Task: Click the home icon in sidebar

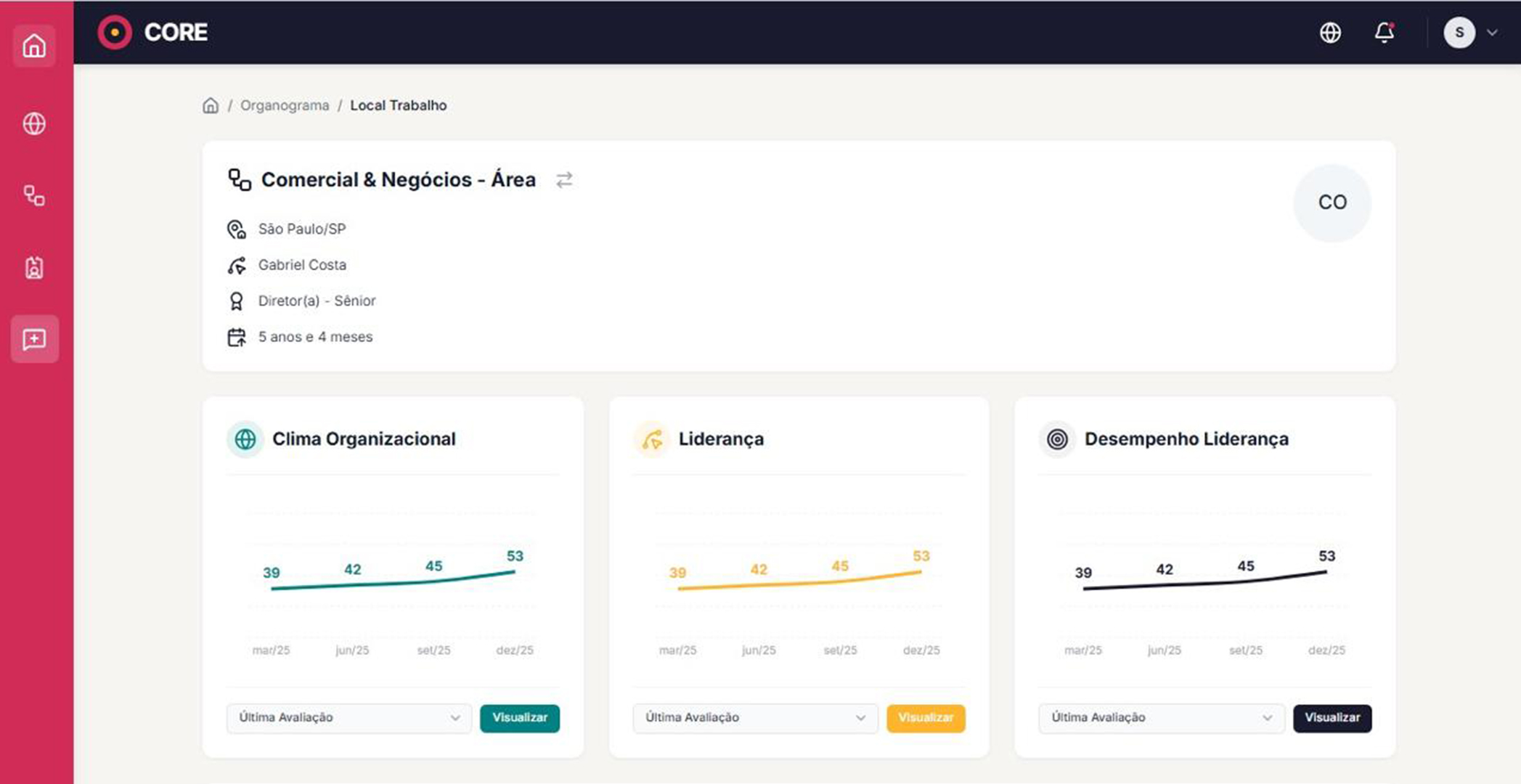Action: pos(34,46)
